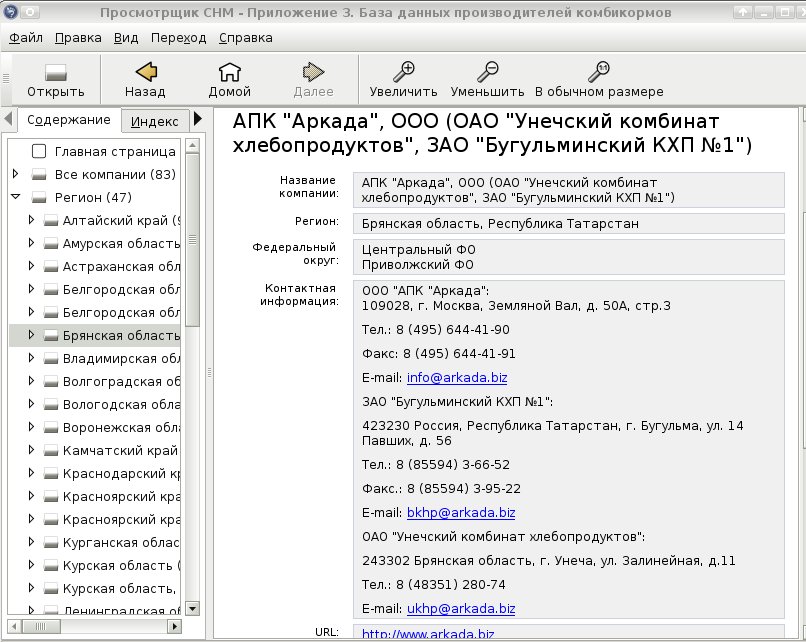Image resolution: width=806 pixels, height=642 pixels.
Task: Switch to the Содержание tab
Action: pyautogui.click(x=69, y=120)
